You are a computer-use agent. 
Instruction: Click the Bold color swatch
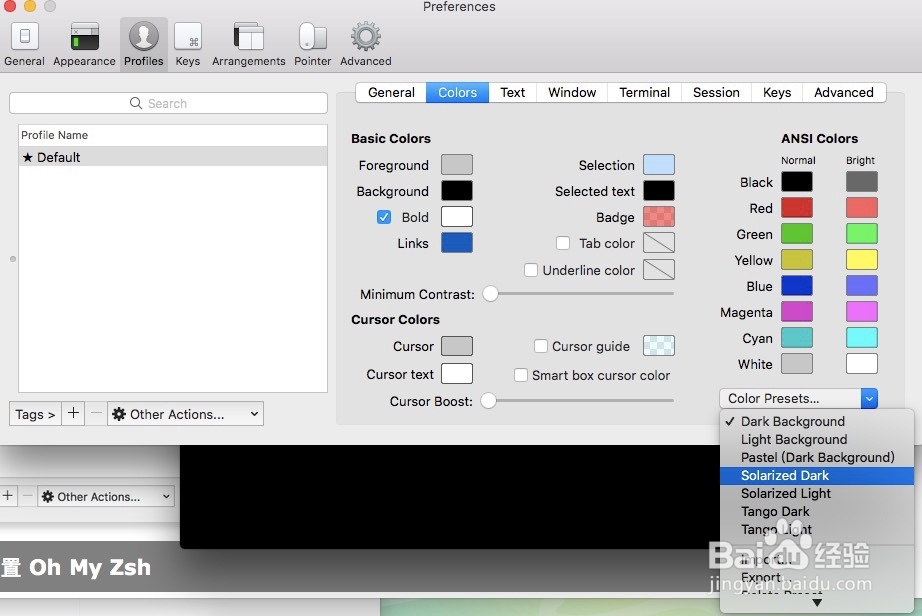click(x=457, y=216)
